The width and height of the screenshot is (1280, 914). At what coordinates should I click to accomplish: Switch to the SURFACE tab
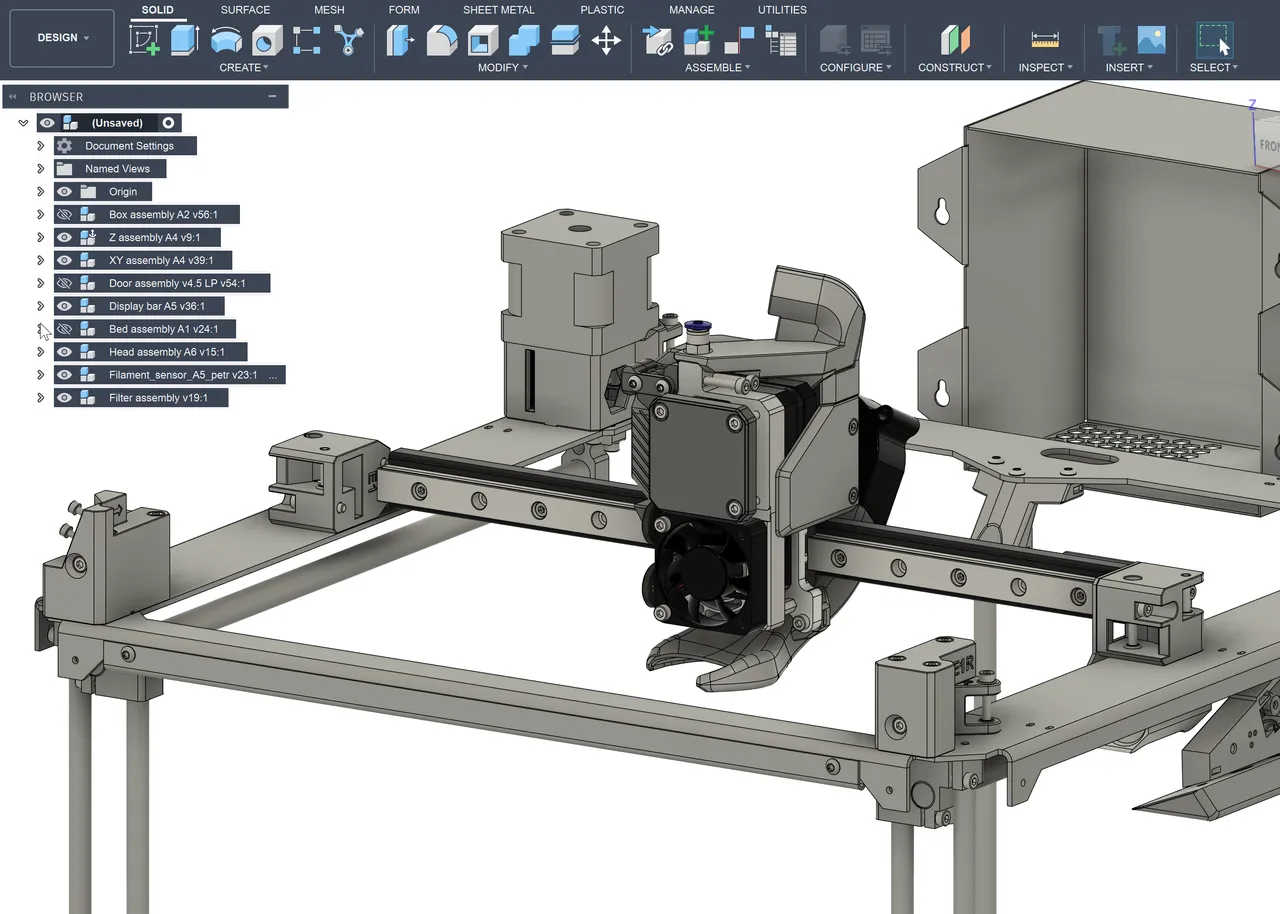tap(245, 9)
